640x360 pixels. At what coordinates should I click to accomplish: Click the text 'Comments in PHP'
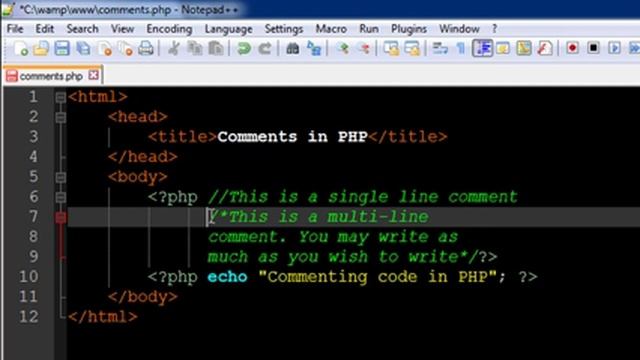[x=292, y=137]
